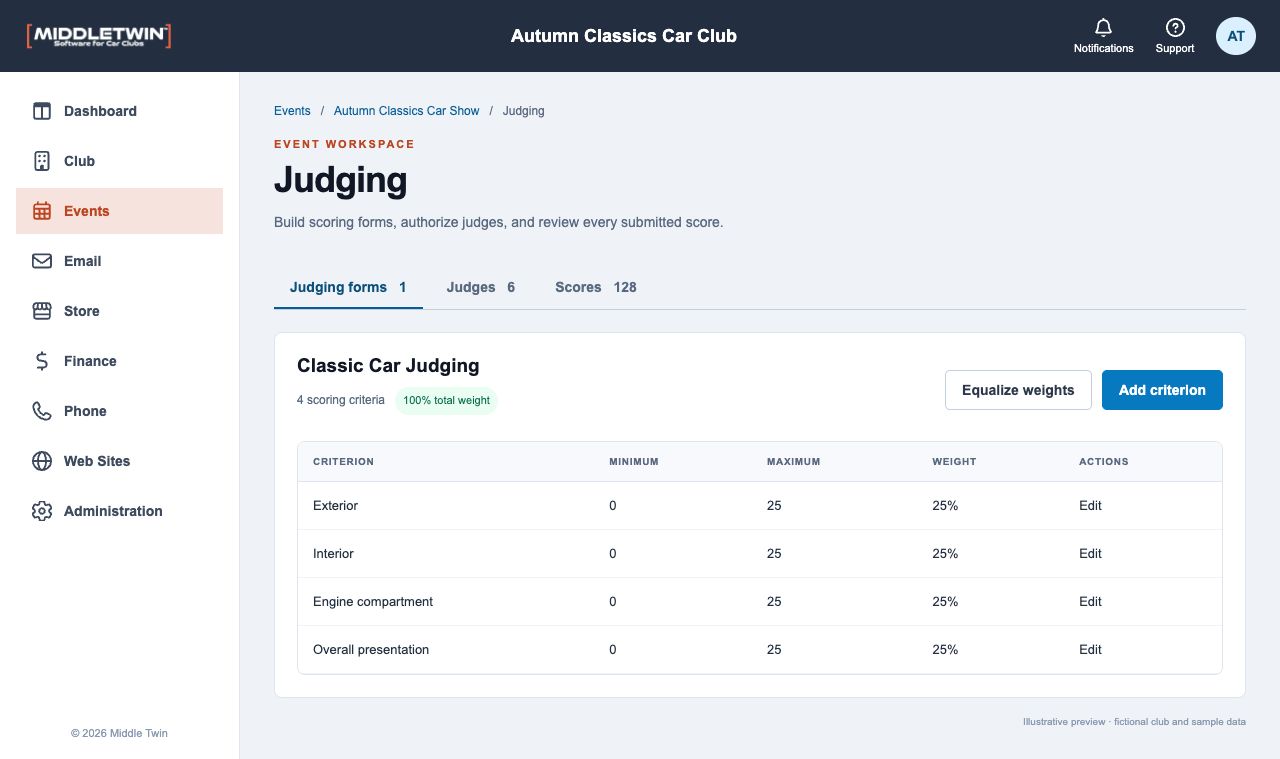This screenshot has width=1280, height=759.
Task: Click the Overall presentation criterion name
Action: click(x=371, y=650)
